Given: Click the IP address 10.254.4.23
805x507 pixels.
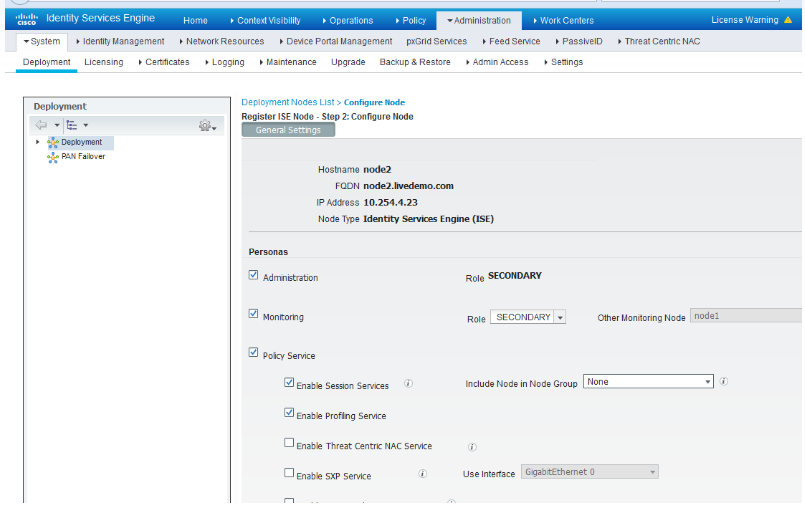Looking at the screenshot, I should point(391,202).
